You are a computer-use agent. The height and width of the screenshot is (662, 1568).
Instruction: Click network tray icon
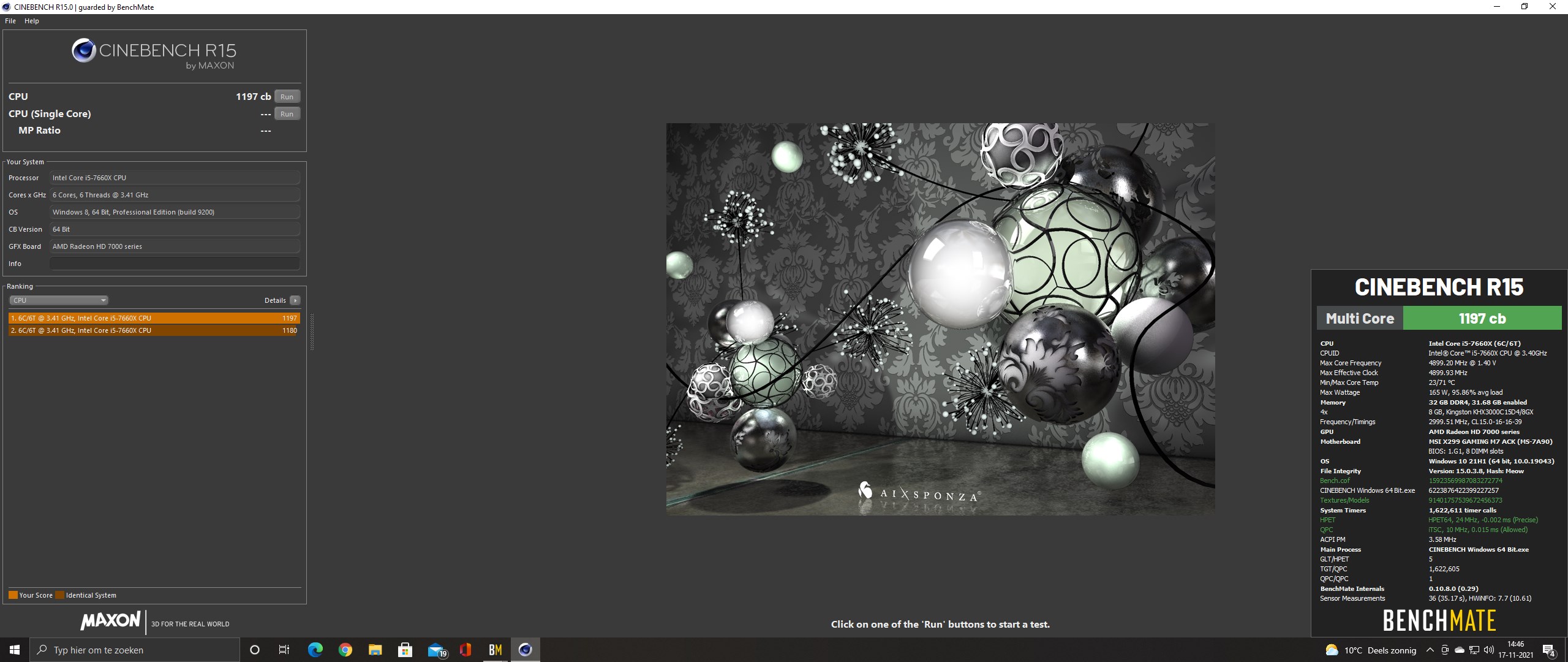1474,650
